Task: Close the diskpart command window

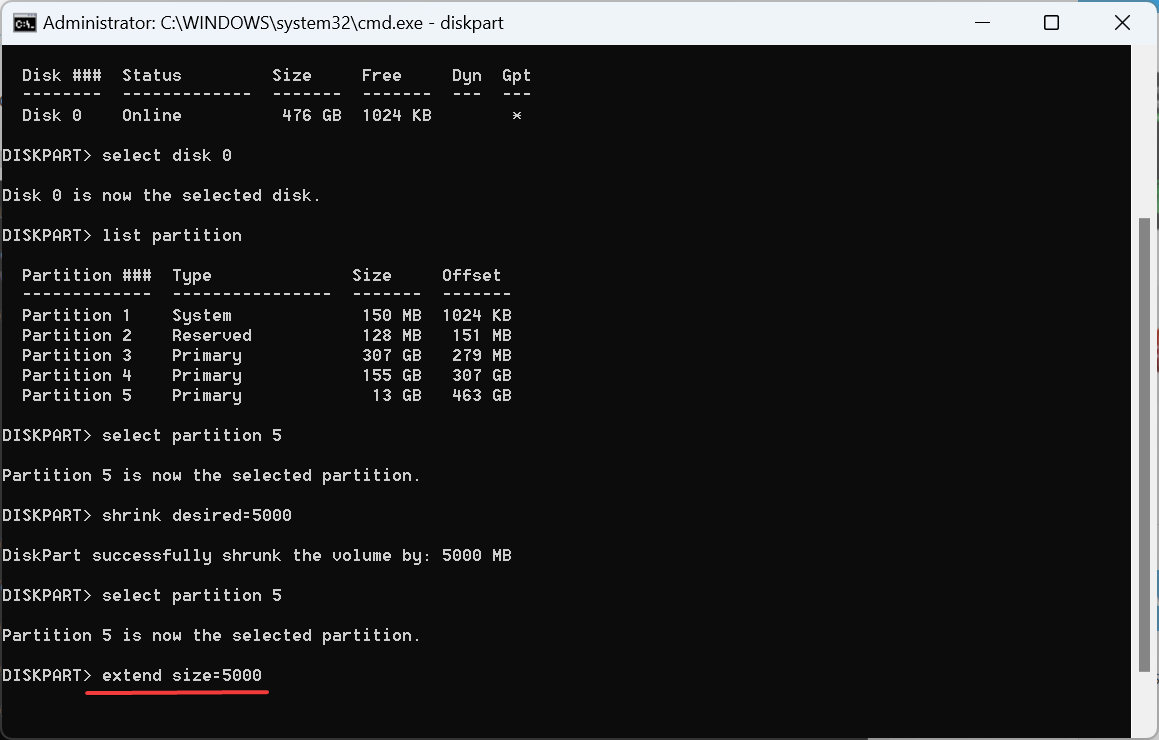Action: click(1122, 23)
